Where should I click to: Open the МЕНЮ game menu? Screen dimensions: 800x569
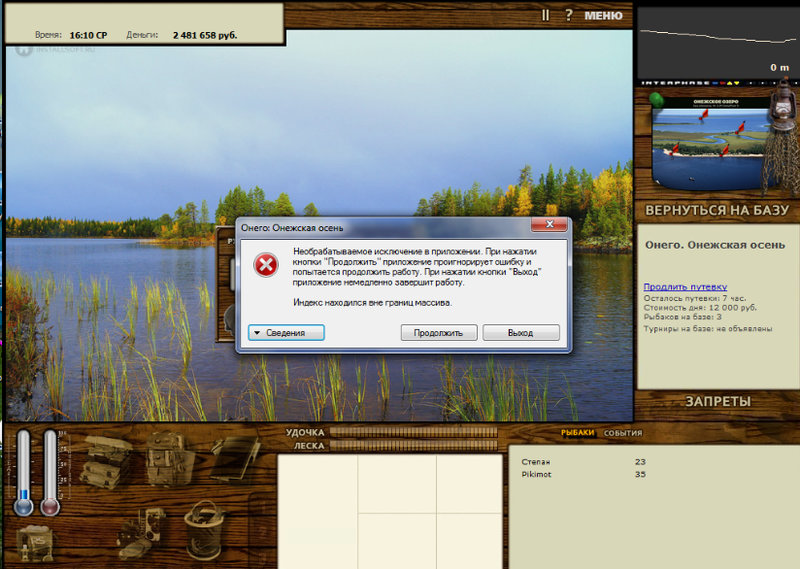604,16
